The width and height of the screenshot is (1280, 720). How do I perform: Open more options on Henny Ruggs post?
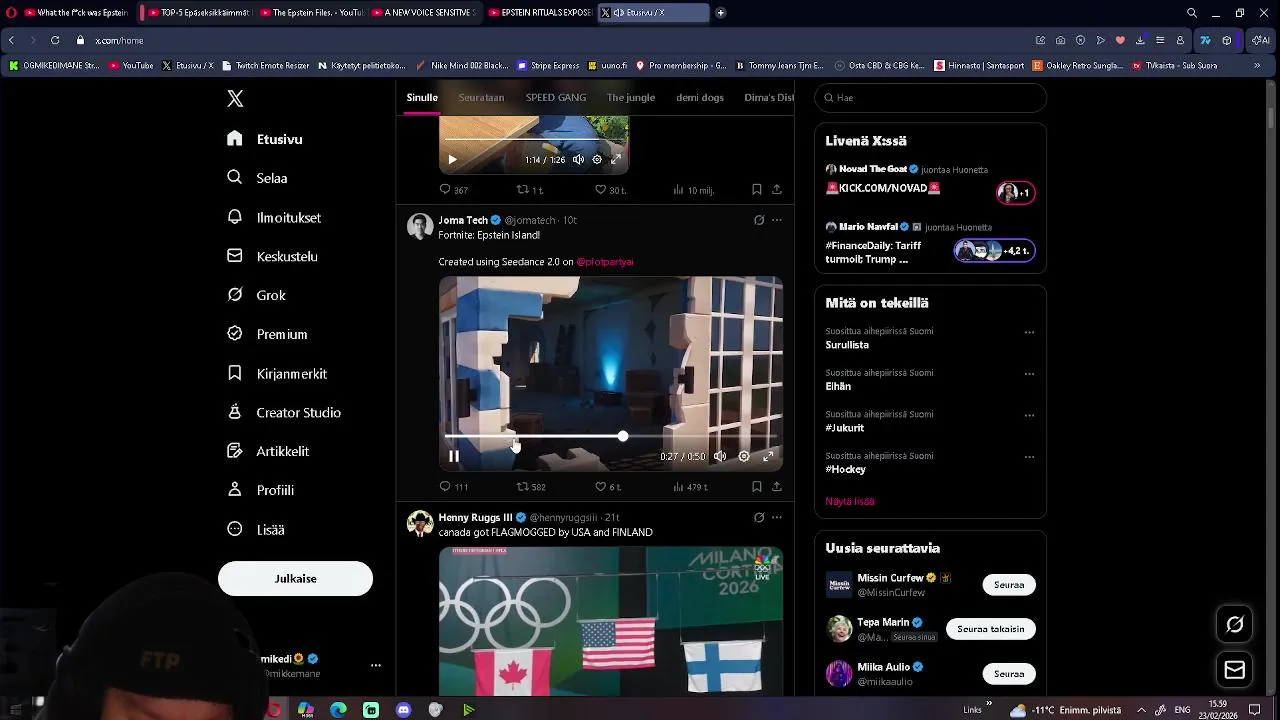[x=776, y=517]
